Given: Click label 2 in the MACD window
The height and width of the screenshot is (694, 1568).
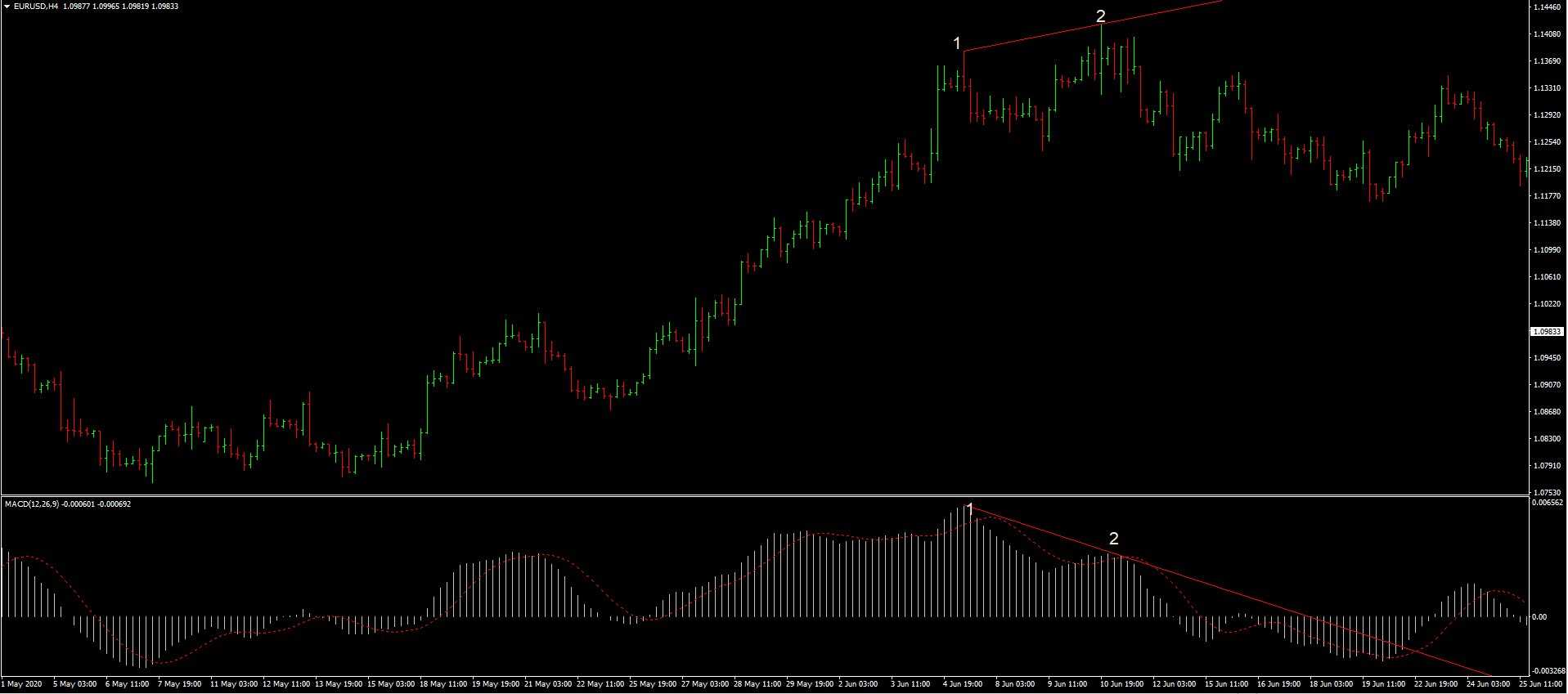Looking at the screenshot, I should 1113,538.
